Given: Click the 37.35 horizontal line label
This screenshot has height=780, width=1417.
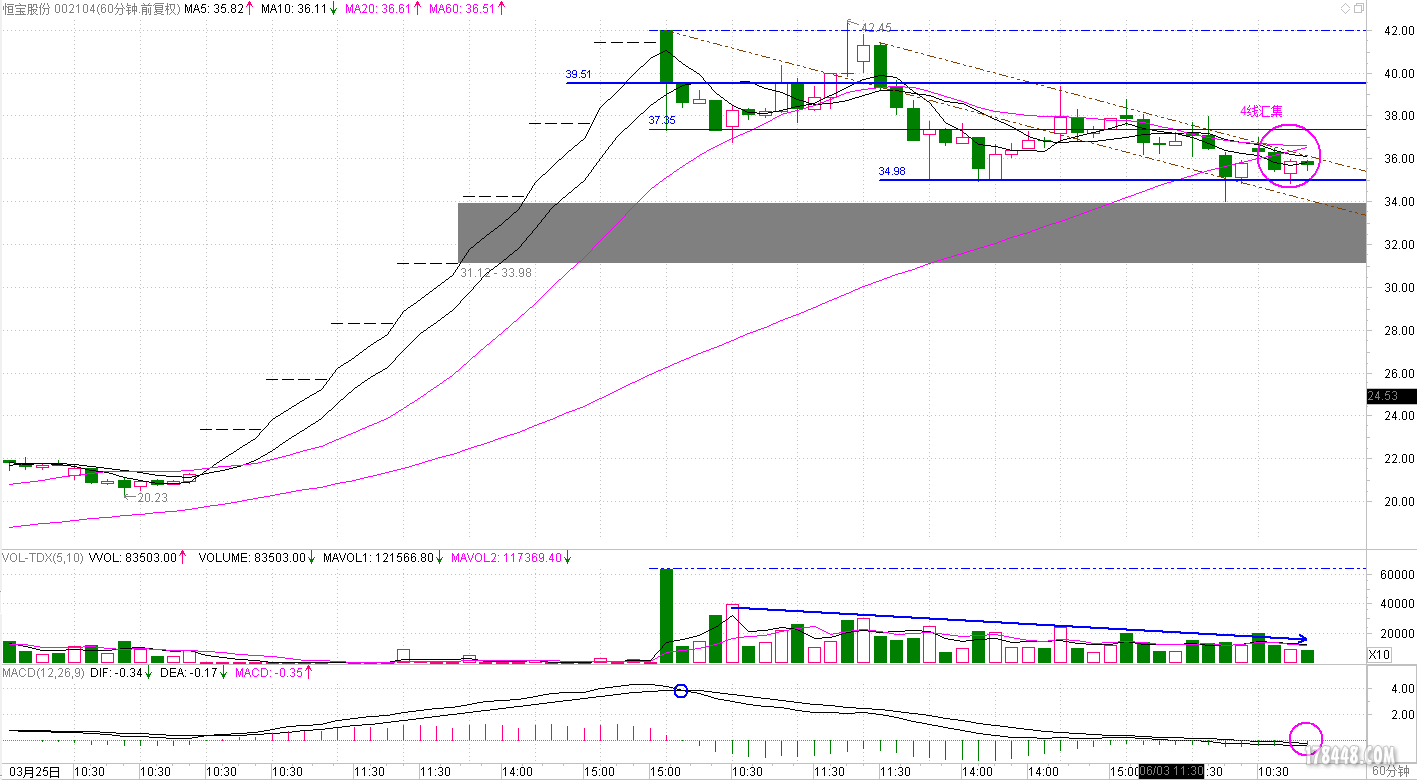Looking at the screenshot, I should [x=662, y=120].
